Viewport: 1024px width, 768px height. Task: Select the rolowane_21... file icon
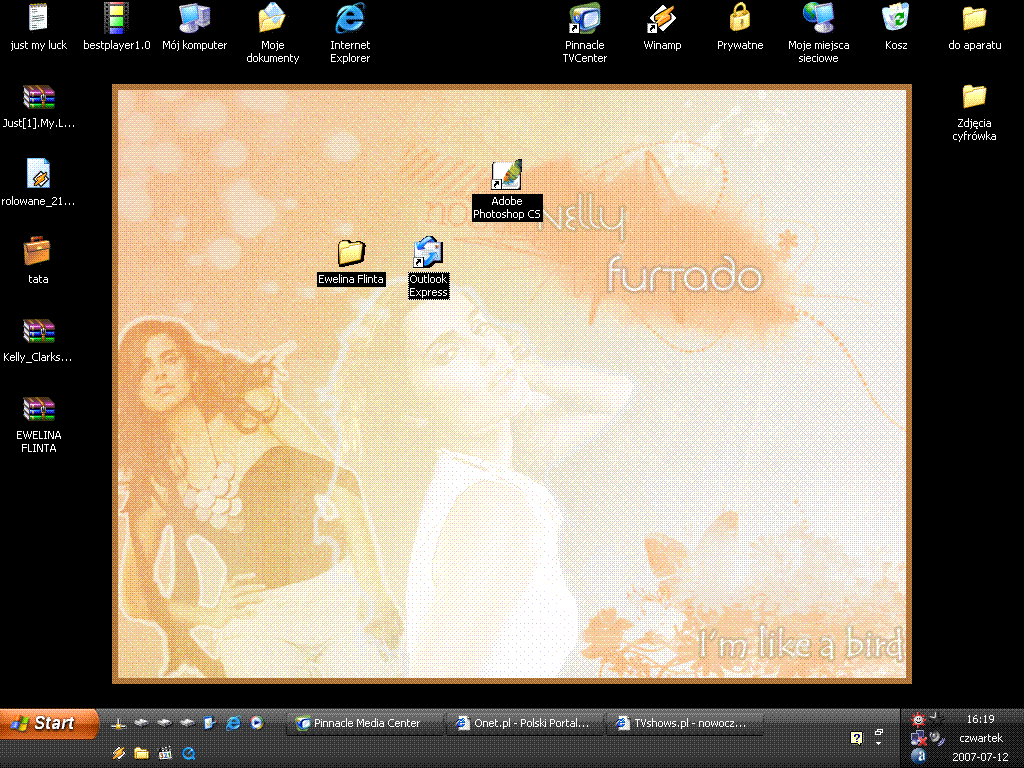tap(39, 174)
